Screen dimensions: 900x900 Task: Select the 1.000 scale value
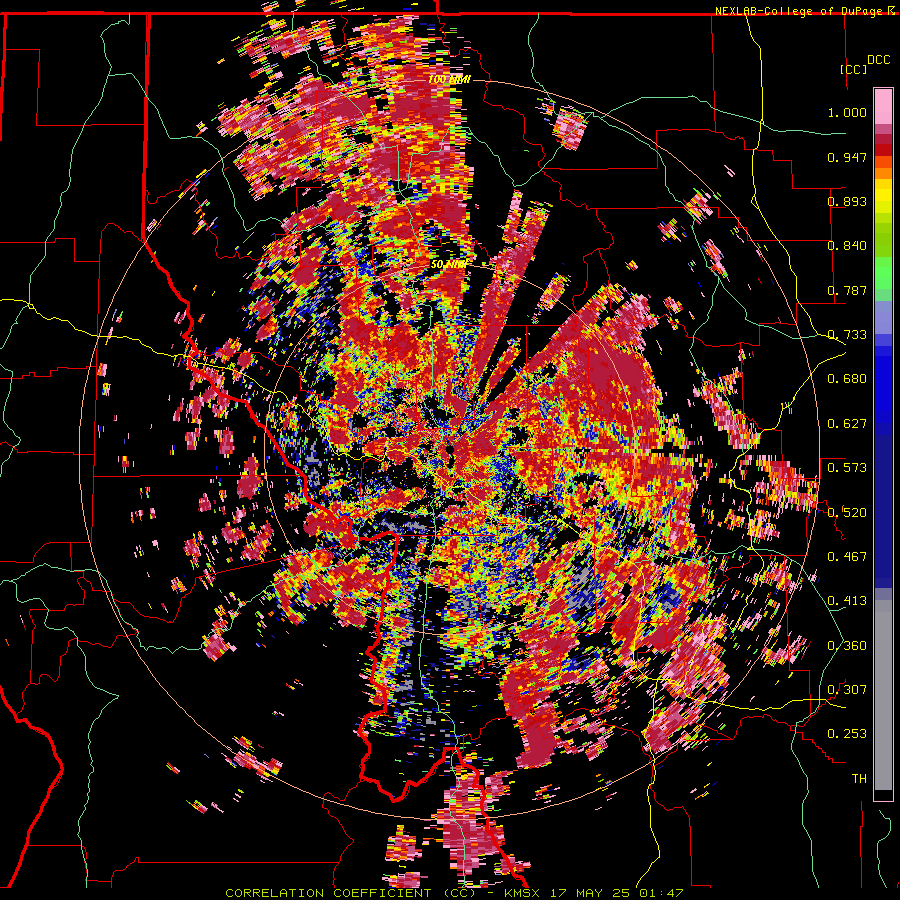[x=847, y=112]
